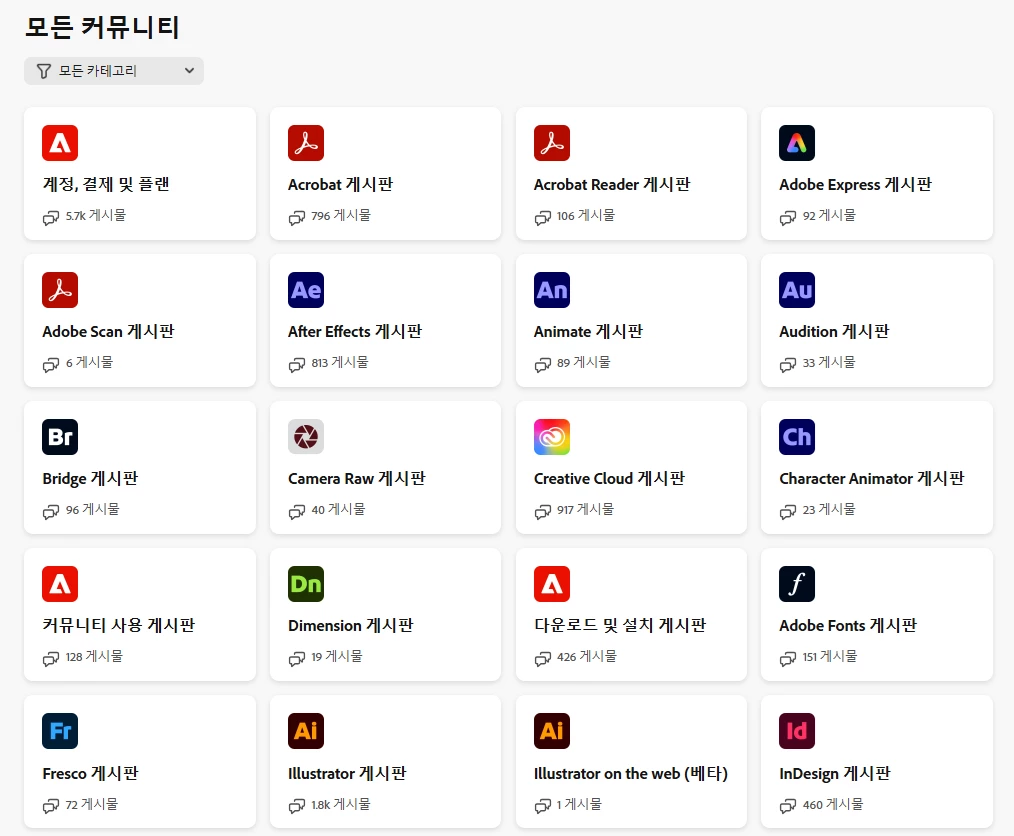Click the Adobe icon for 다운로드 및 설치

(552, 584)
